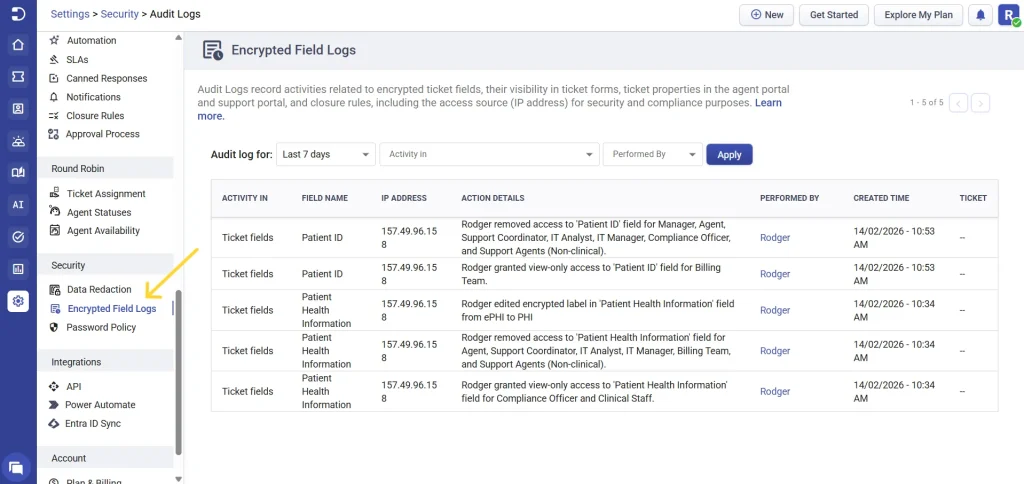Image resolution: width=1024 pixels, height=484 pixels.
Task: Open the Tickets icon in left rail
Action: [18, 77]
